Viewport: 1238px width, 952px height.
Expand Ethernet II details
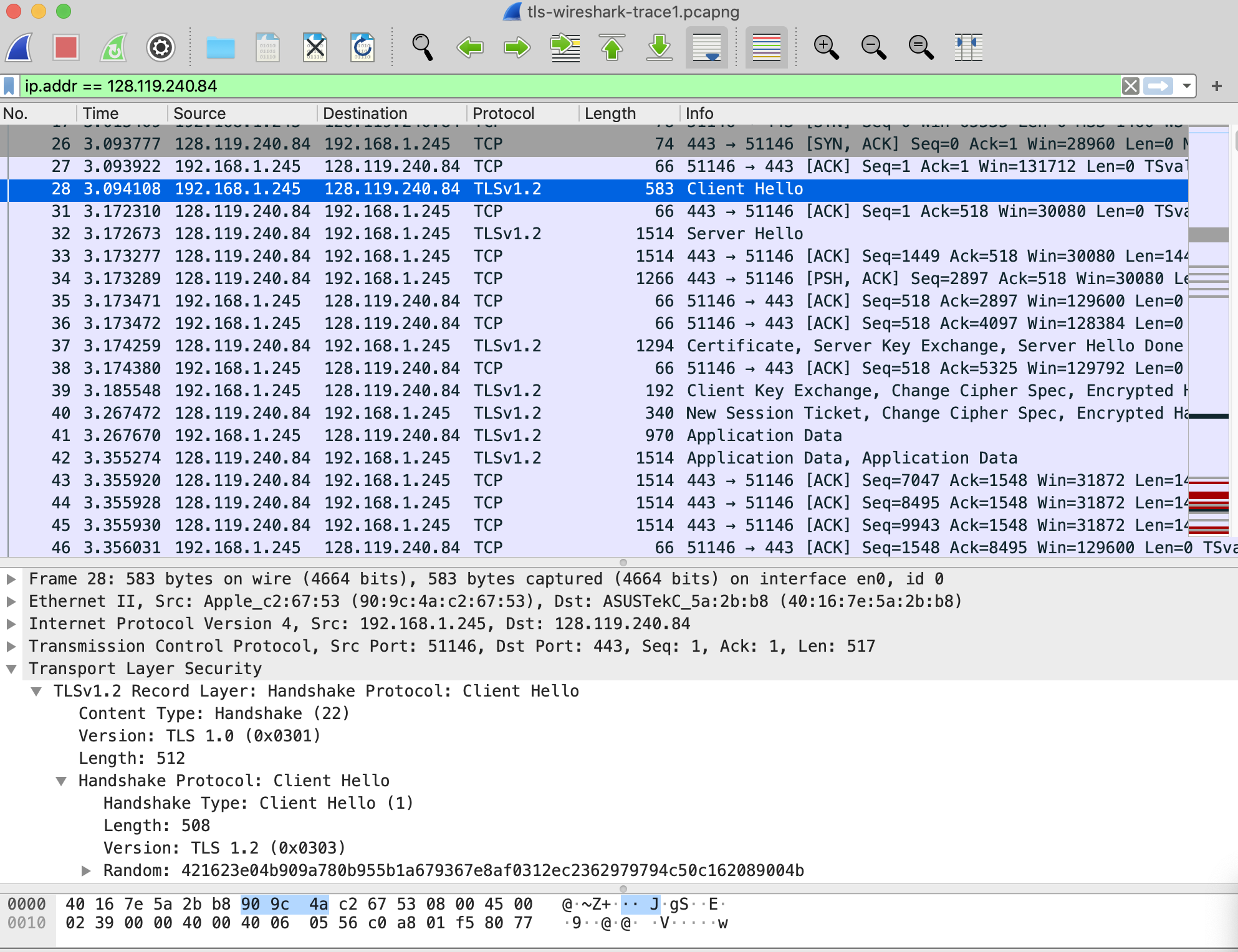point(11,602)
